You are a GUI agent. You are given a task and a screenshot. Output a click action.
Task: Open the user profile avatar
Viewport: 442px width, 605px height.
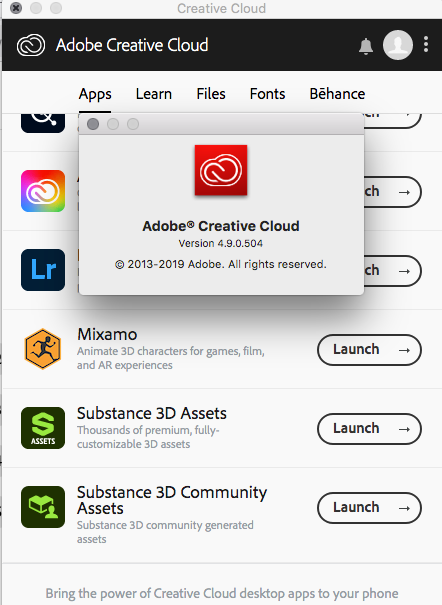tap(398, 45)
